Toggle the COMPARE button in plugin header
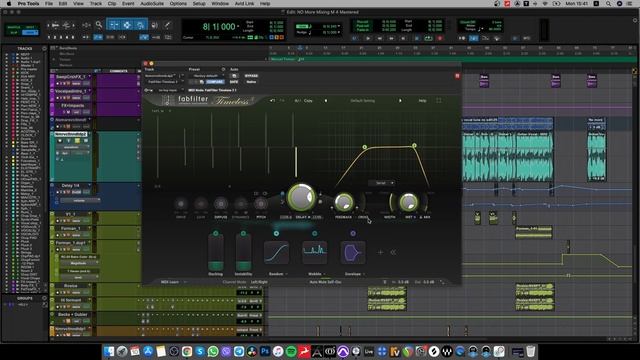 [x=215, y=82]
